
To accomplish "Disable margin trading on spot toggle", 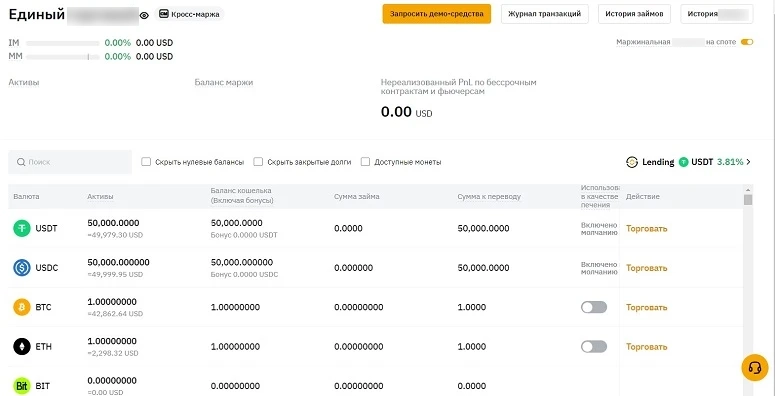I will pos(747,42).
